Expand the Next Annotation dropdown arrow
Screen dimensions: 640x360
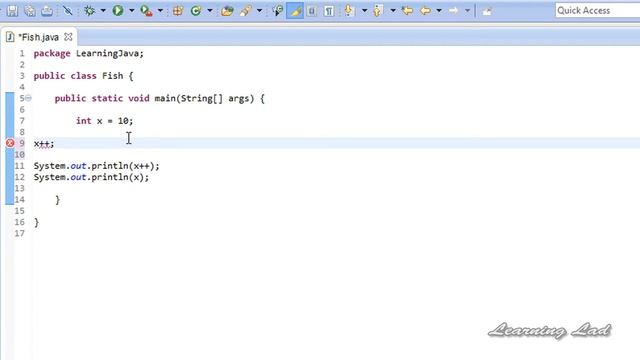(x=364, y=11)
